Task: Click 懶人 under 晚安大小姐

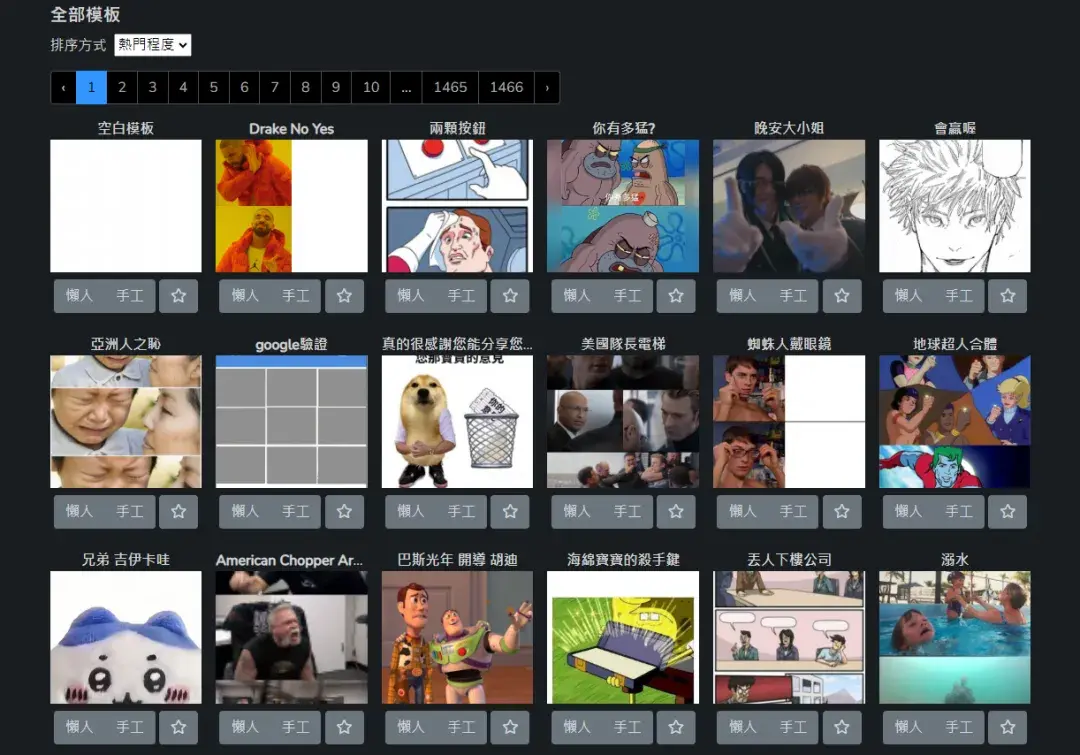Action: 742,296
